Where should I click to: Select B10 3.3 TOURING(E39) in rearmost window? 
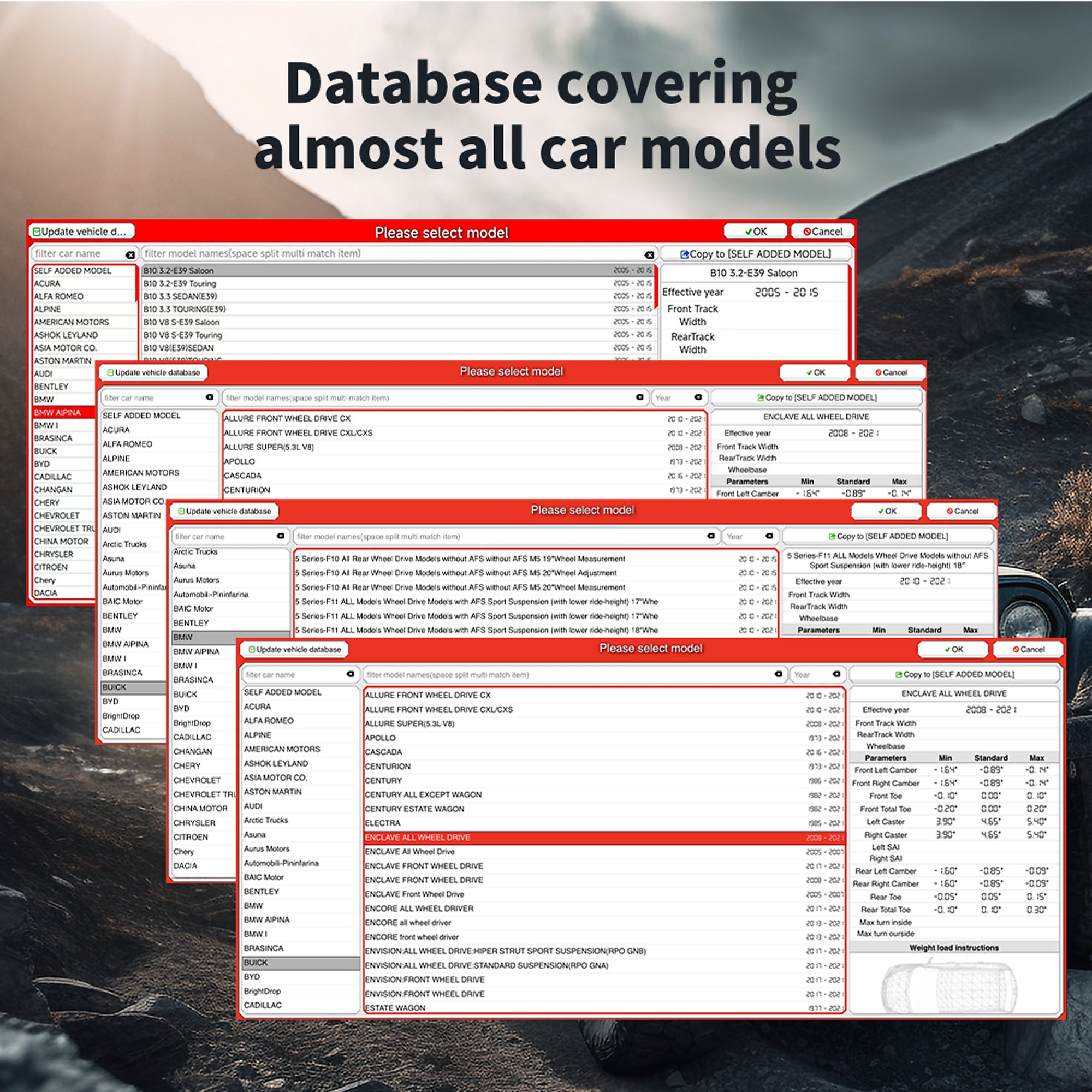tap(397, 309)
